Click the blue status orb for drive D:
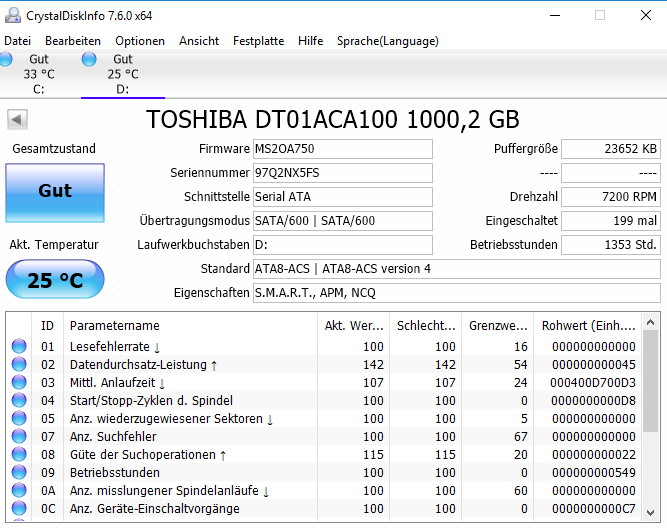Screen dimensions: 667x528 (x=89, y=59)
